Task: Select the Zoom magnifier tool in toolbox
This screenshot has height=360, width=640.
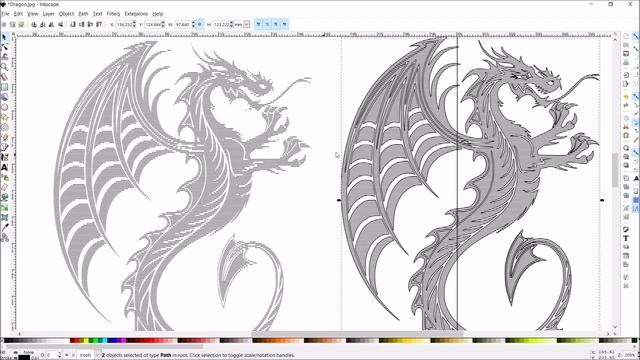Action: click(x=4, y=67)
